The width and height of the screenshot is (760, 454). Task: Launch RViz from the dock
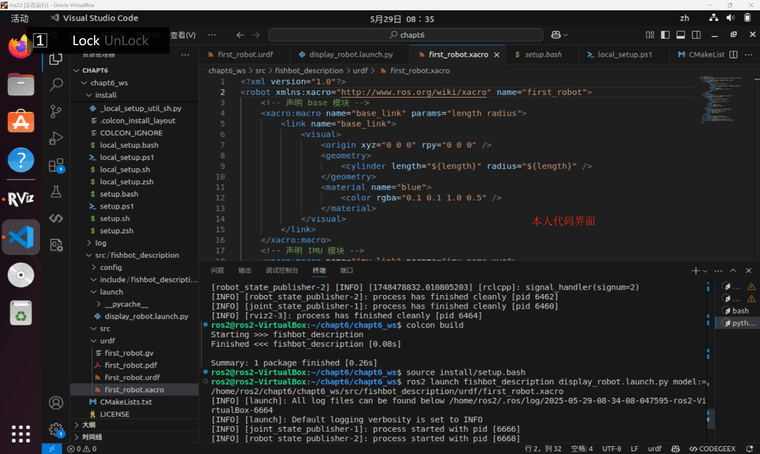[x=21, y=198]
